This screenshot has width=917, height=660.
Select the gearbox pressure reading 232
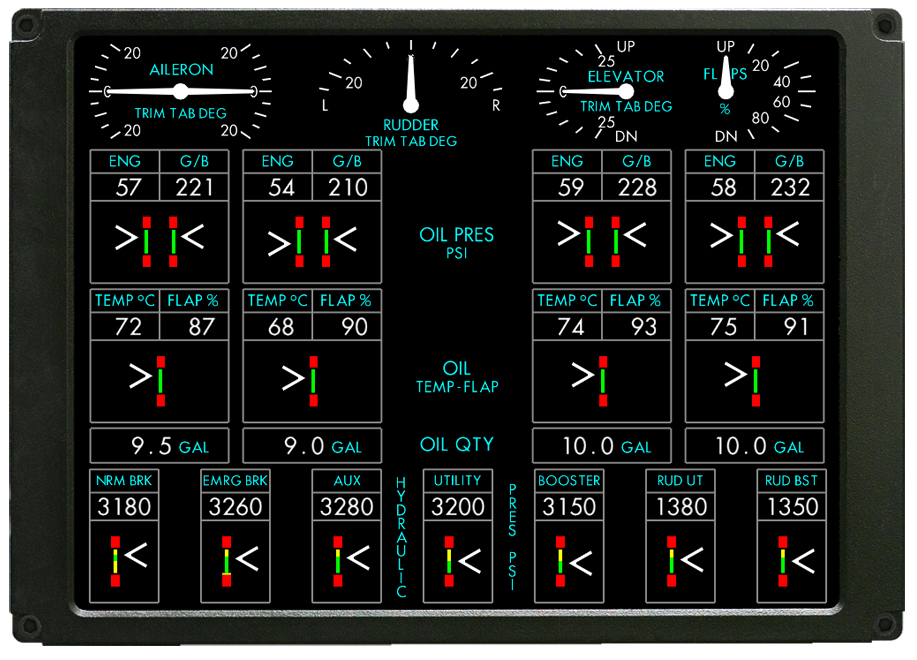coord(790,187)
